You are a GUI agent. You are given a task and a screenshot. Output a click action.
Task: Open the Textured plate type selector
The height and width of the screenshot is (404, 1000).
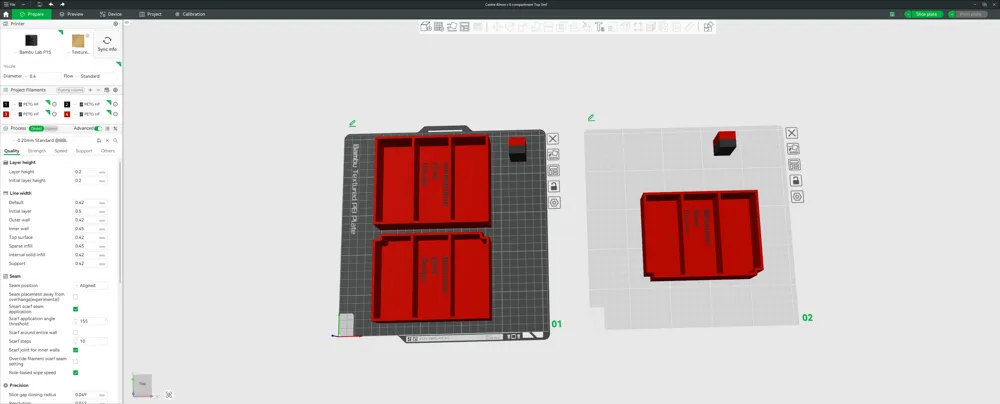click(x=80, y=44)
